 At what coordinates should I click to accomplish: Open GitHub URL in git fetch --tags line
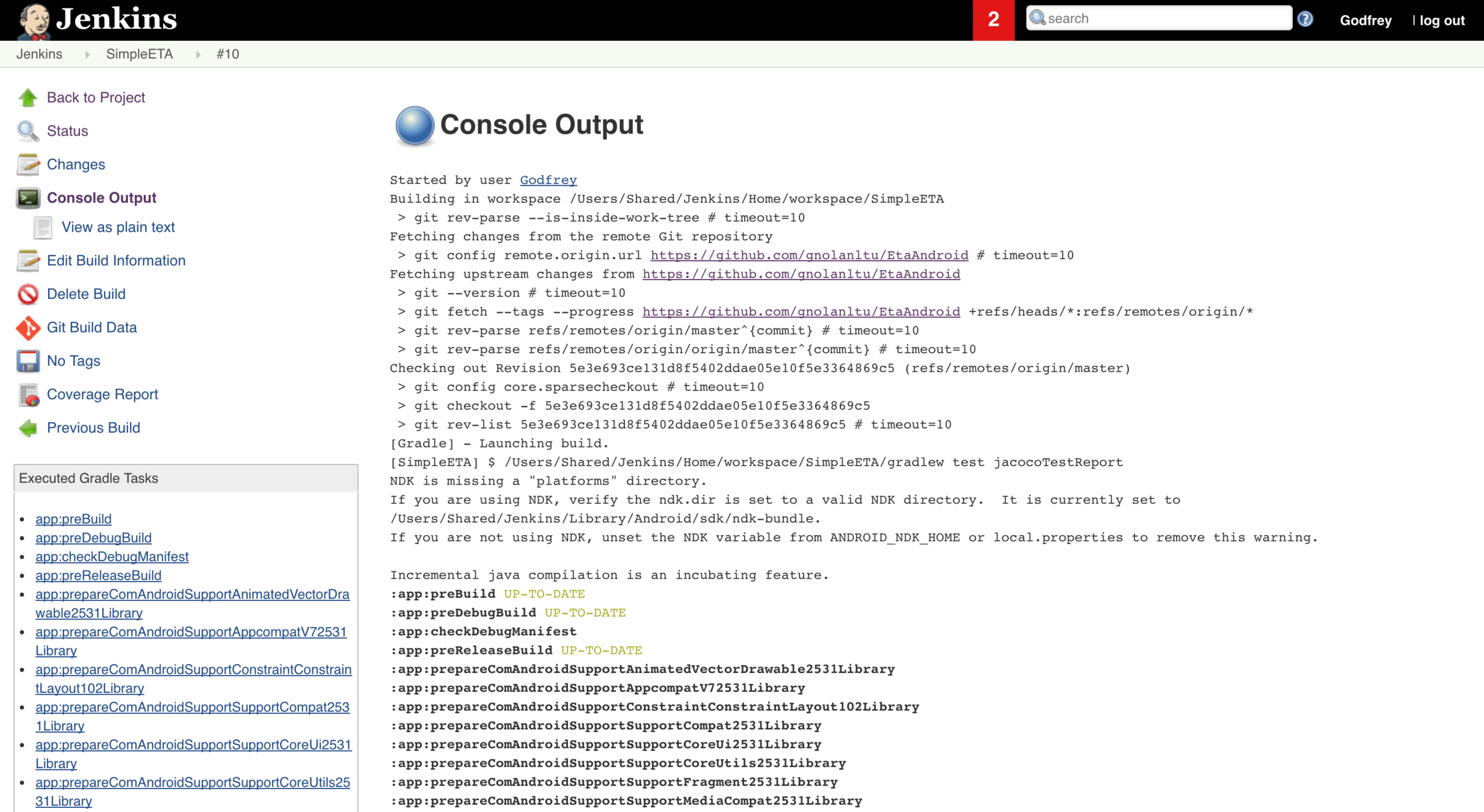pos(801,312)
